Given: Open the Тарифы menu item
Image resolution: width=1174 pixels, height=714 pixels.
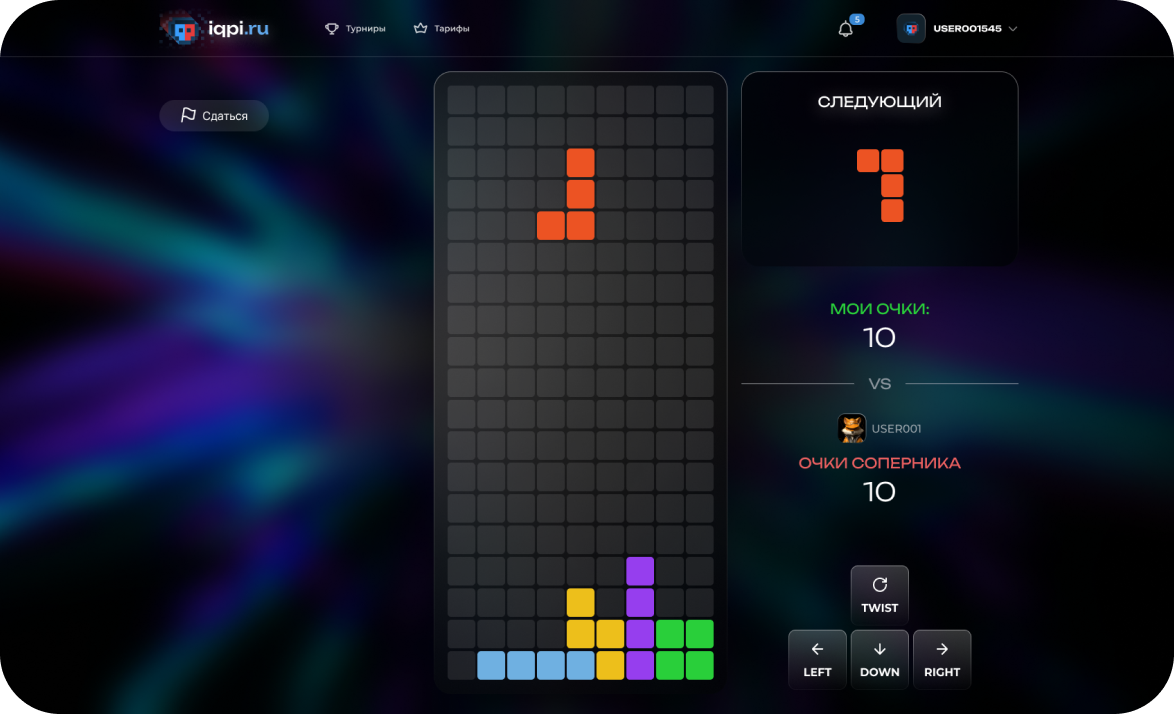Looking at the screenshot, I should tap(451, 29).
